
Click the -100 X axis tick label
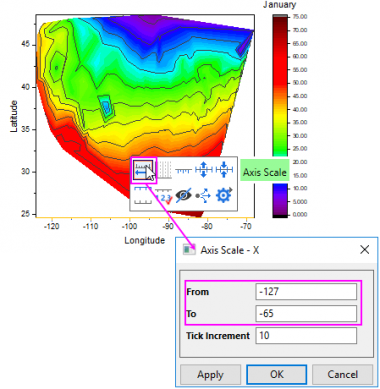pyautogui.click(x=129, y=226)
